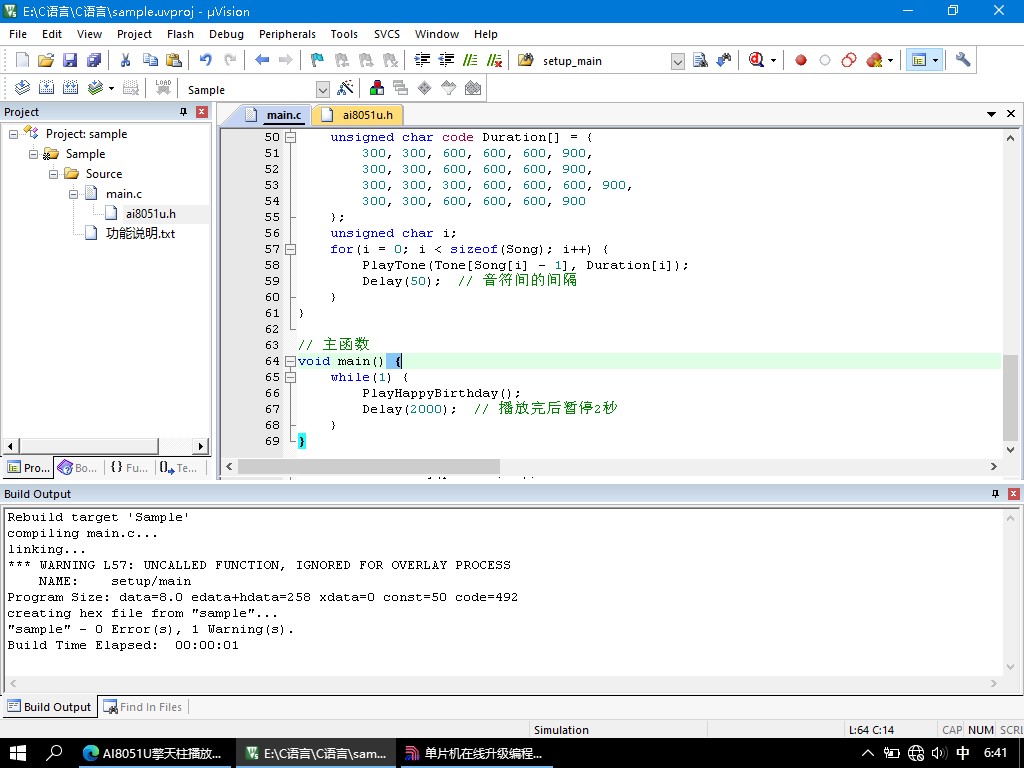Open the Manage Project Items colored blocks icon
Screen dimensions: 1024x768
377,88
